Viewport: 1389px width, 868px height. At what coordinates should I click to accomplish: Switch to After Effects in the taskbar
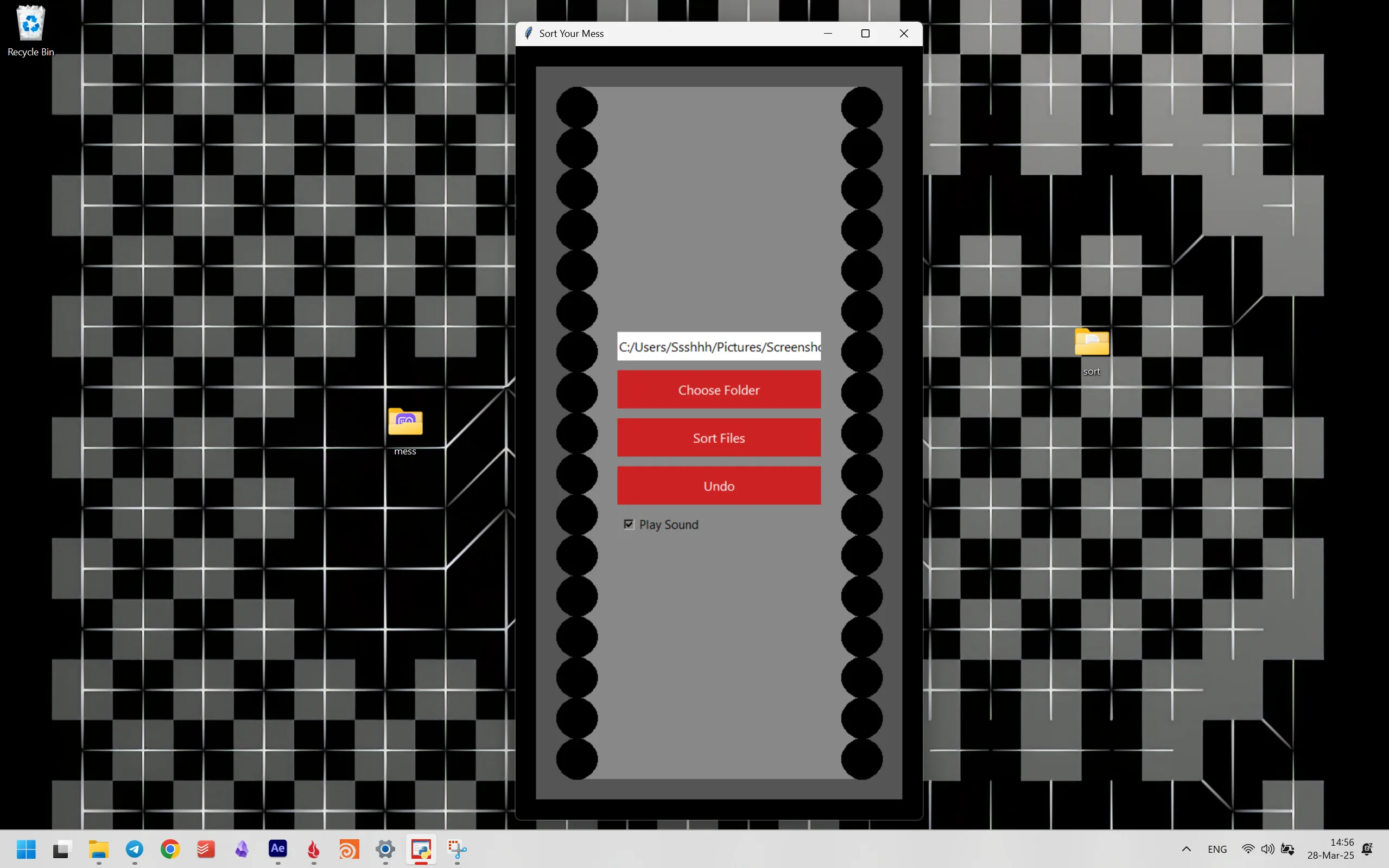278,849
